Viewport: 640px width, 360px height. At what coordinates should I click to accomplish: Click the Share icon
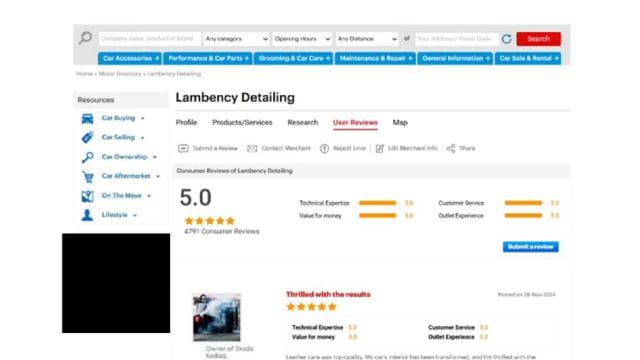pos(451,148)
